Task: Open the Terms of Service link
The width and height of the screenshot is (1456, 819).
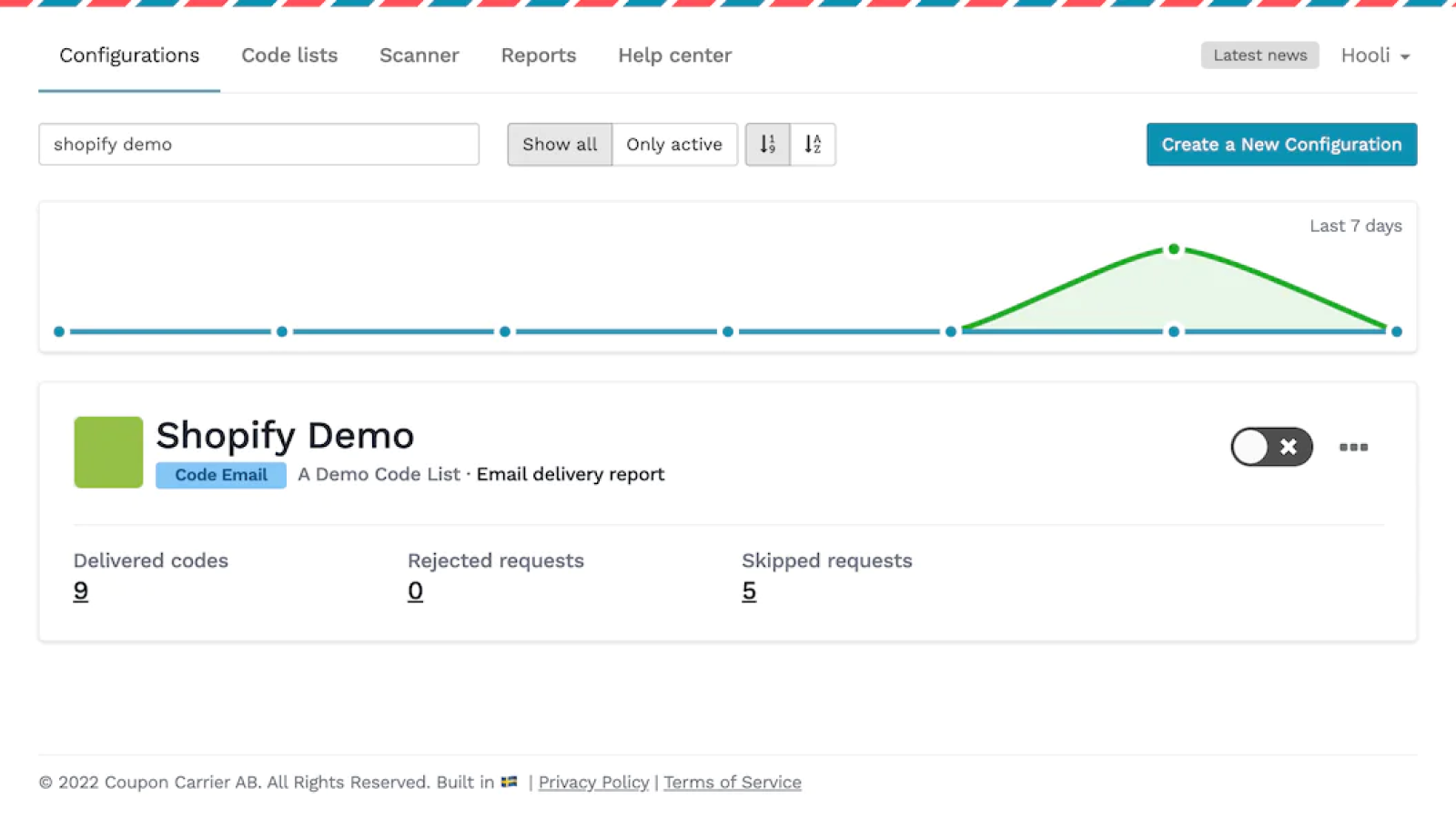Action: click(733, 783)
